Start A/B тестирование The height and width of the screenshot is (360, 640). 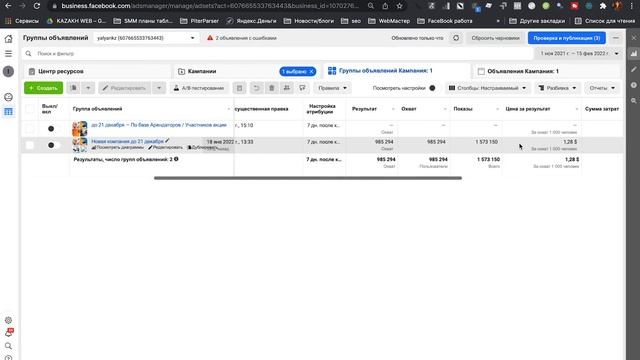coord(199,88)
